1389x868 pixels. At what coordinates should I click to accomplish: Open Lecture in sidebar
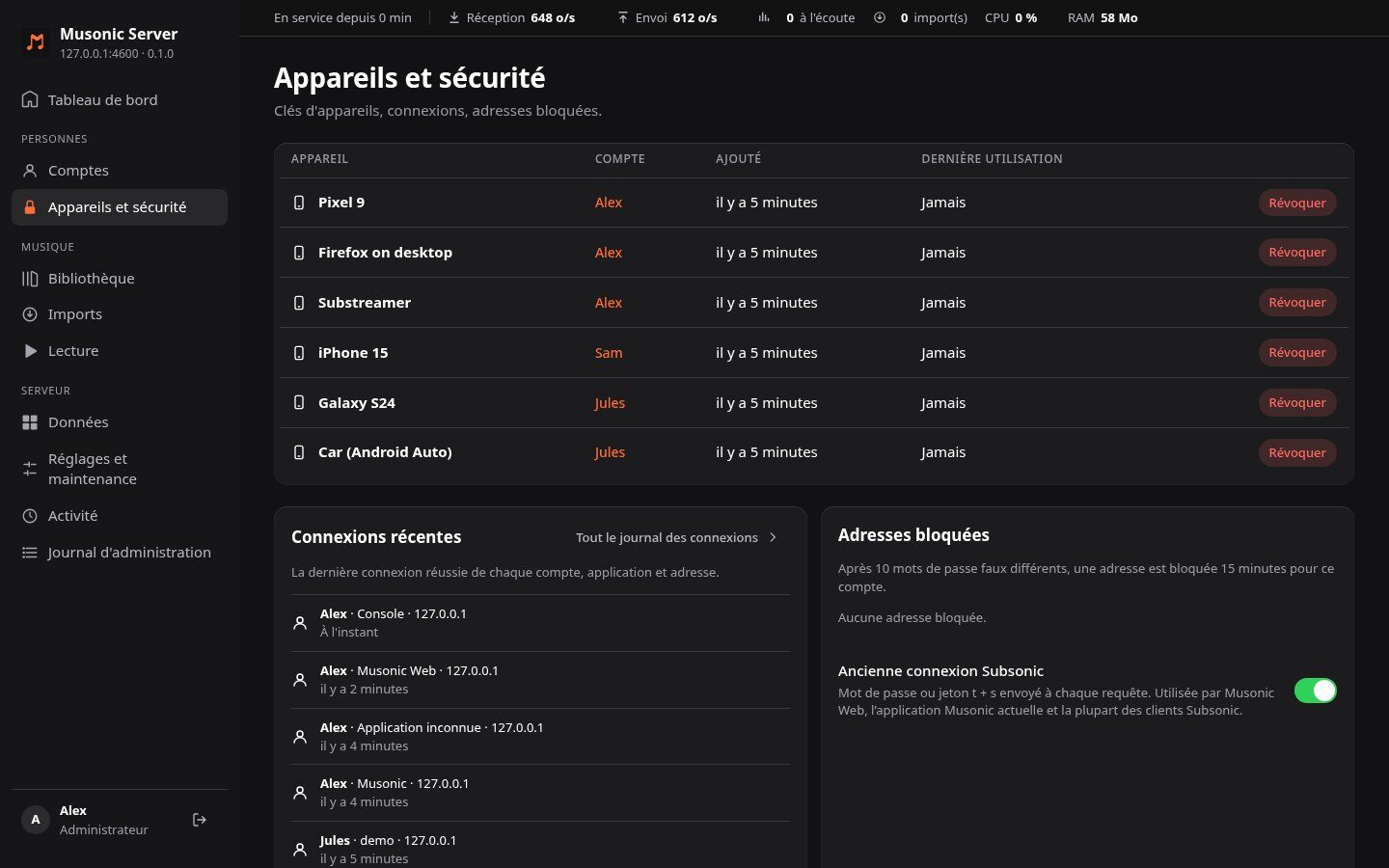tap(120, 351)
